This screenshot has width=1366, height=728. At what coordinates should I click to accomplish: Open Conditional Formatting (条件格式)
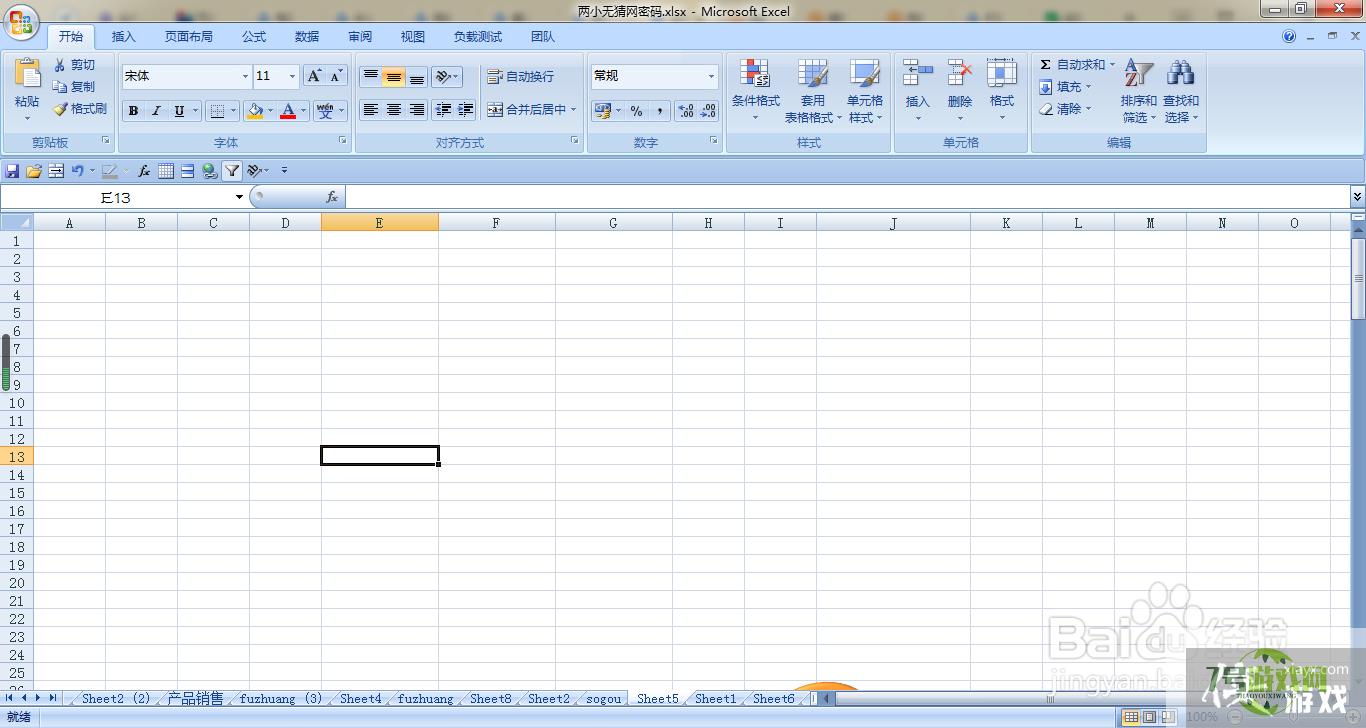click(x=755, y=90)
